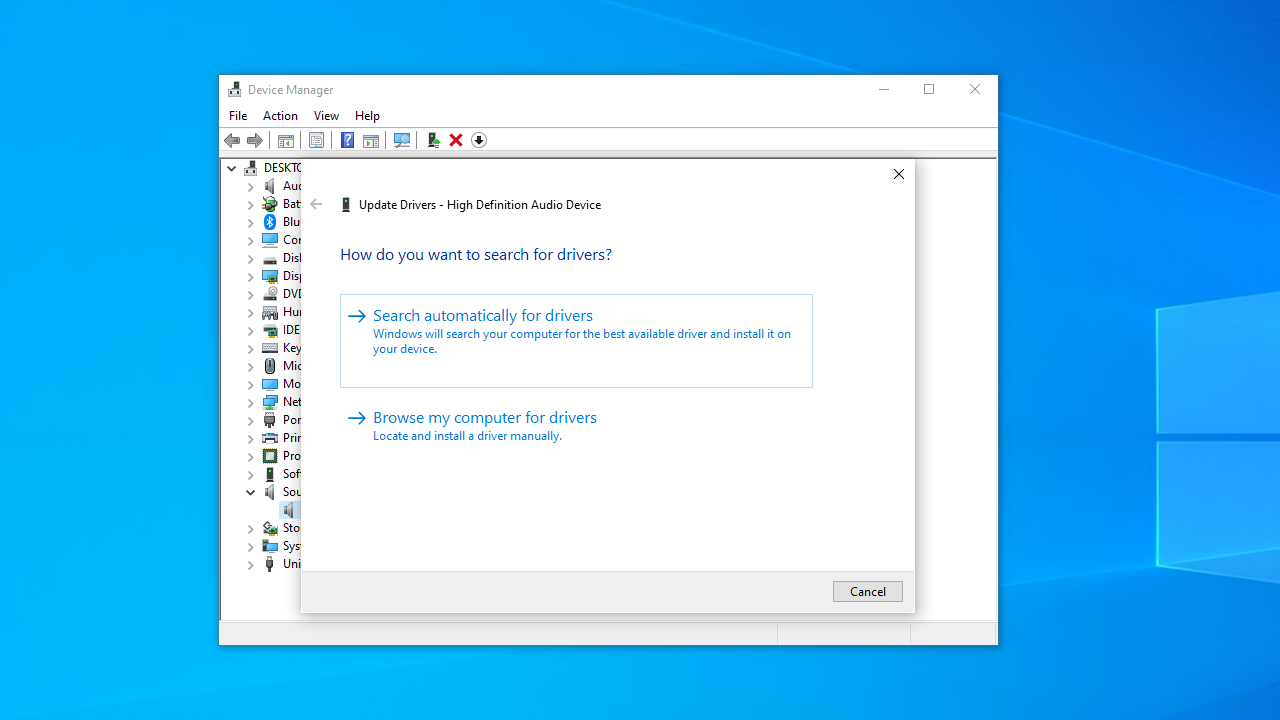Click the circled down-arrow toolbar icon
The height and width of the screenshot is (720, 1280).
pyautogui.click(x=479, y=141)
